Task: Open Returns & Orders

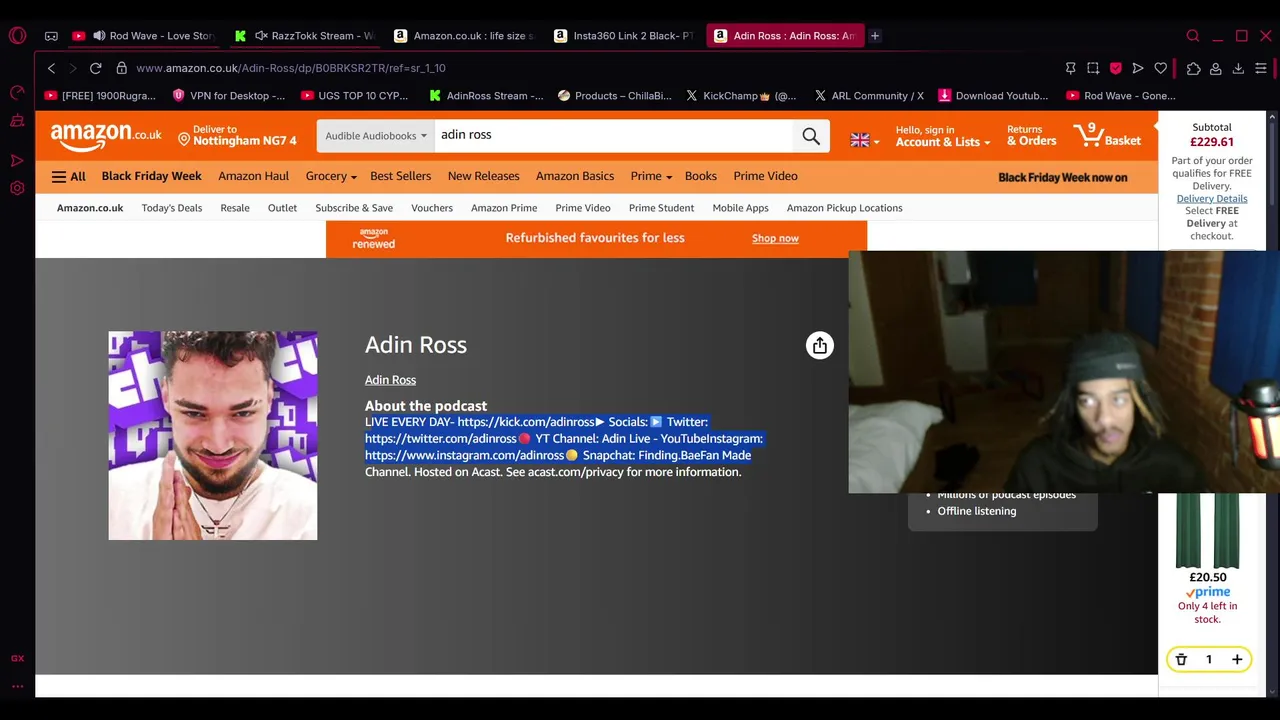Action: [x=1031, y=136]
